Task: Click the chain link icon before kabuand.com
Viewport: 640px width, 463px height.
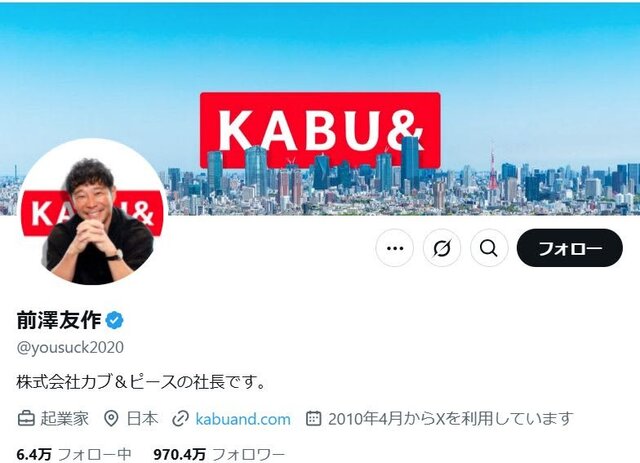Action: coord(180,419)
